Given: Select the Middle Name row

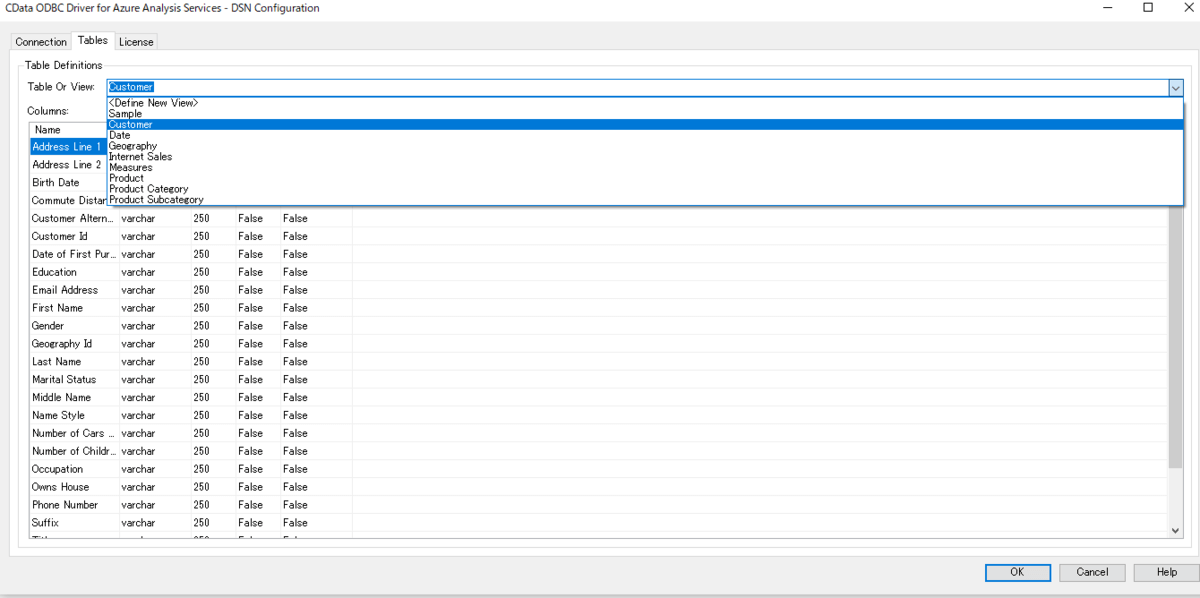Looking at the screenshot, I should click(x=190, y=398).
